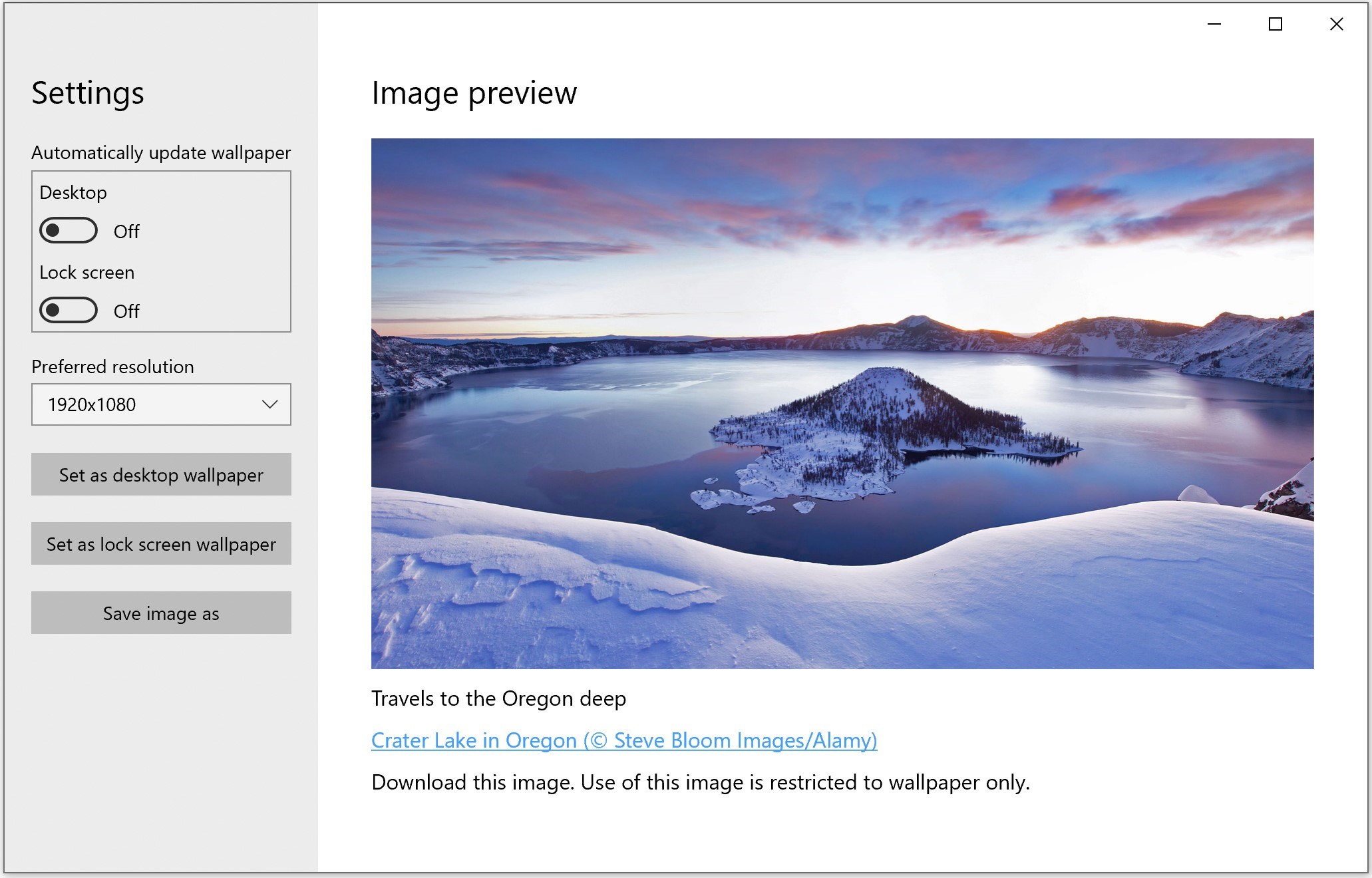Close the window with the X icon
The image size is (1372, 878).
(1336, 25)
